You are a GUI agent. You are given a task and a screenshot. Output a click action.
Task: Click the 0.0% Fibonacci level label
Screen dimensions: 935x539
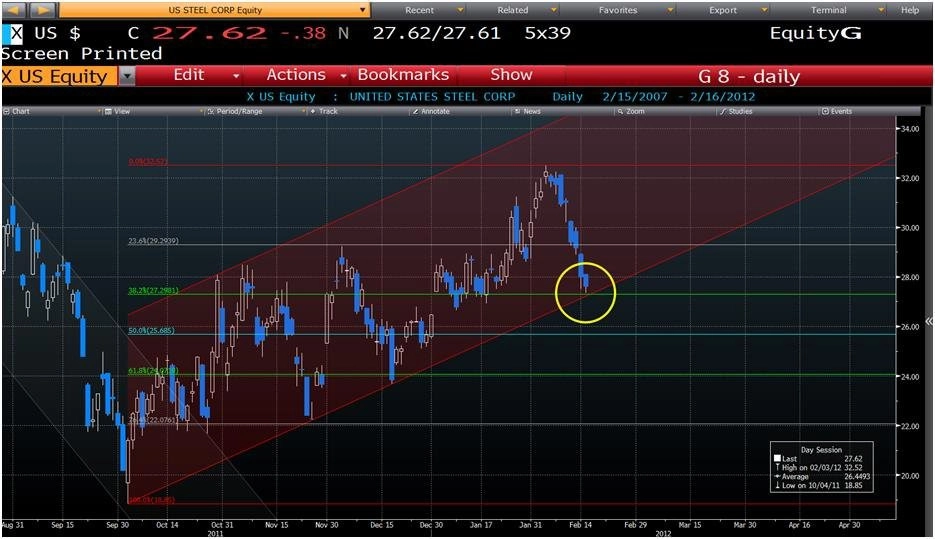pos(148,162)
